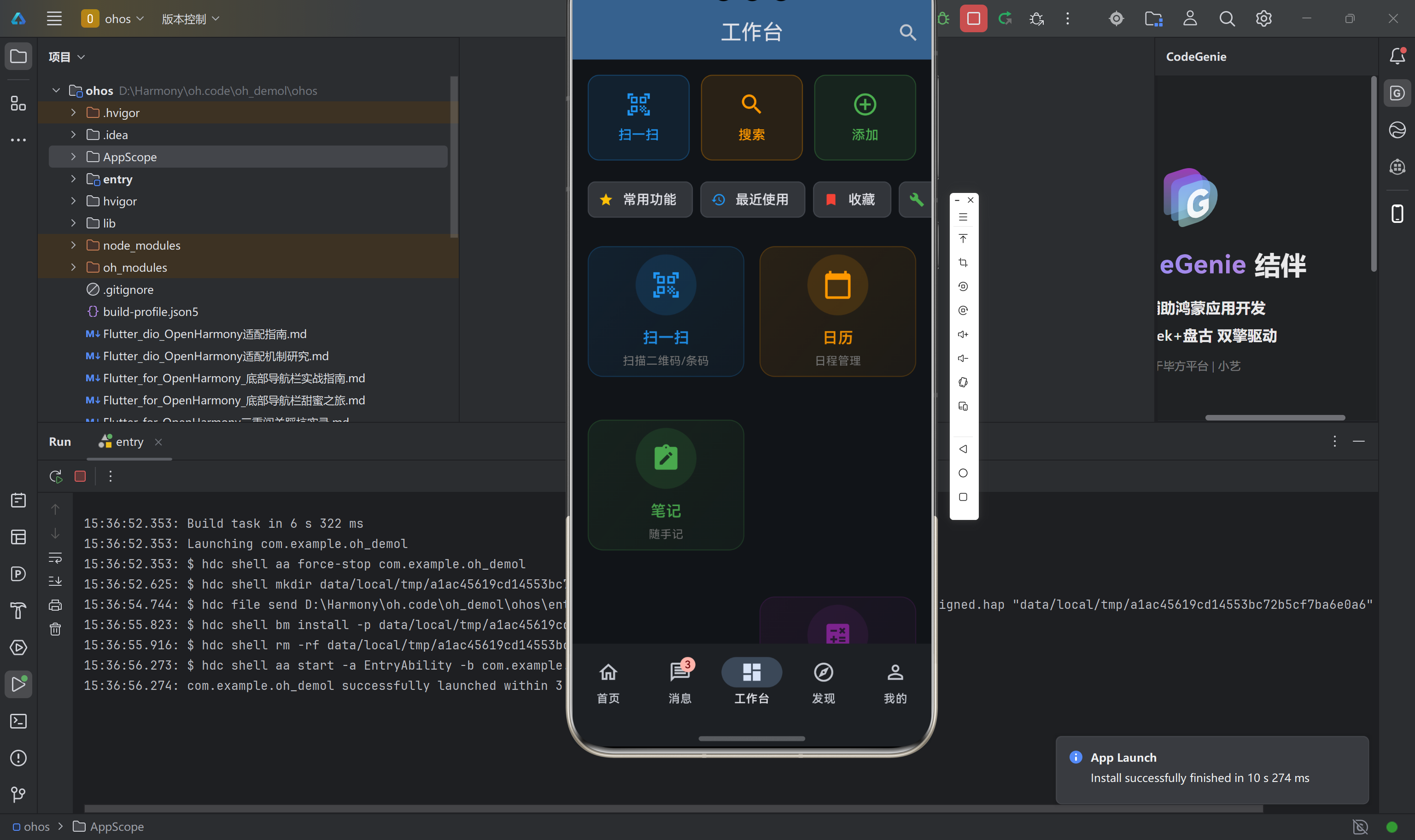1415x840 pixels.
Task: Select the entry tab in Run panel
Action: click(x=129, y=442)
